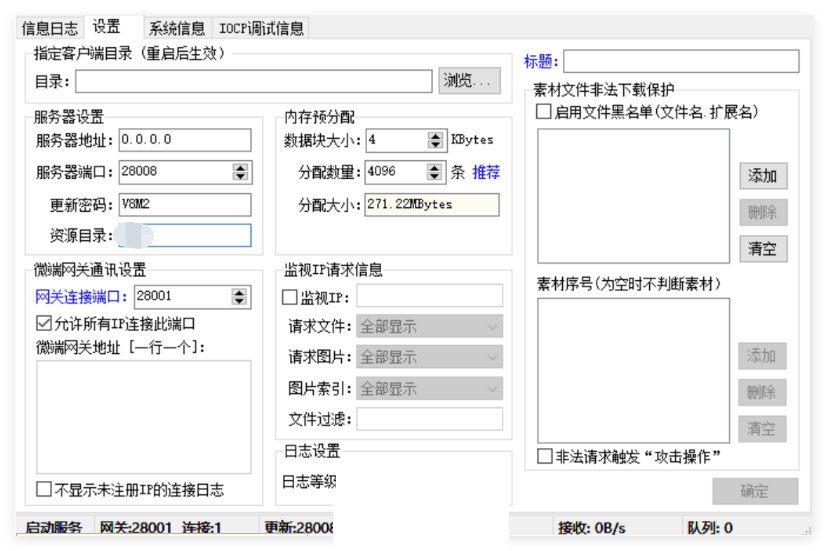
Task: Click the blue 推荐 link
Action: [486, 172]
